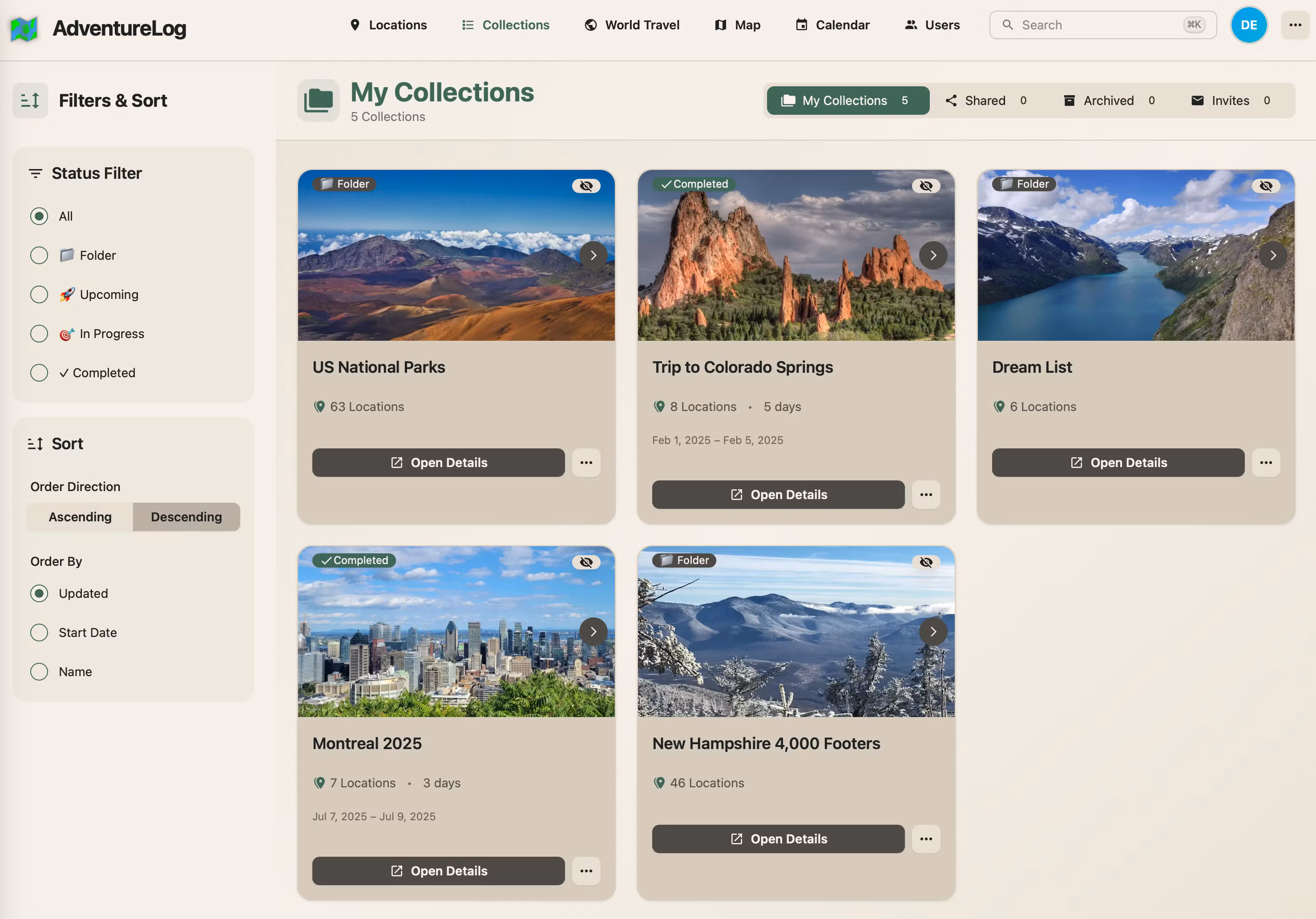Open the Calendar page

[x=832, y=25]
